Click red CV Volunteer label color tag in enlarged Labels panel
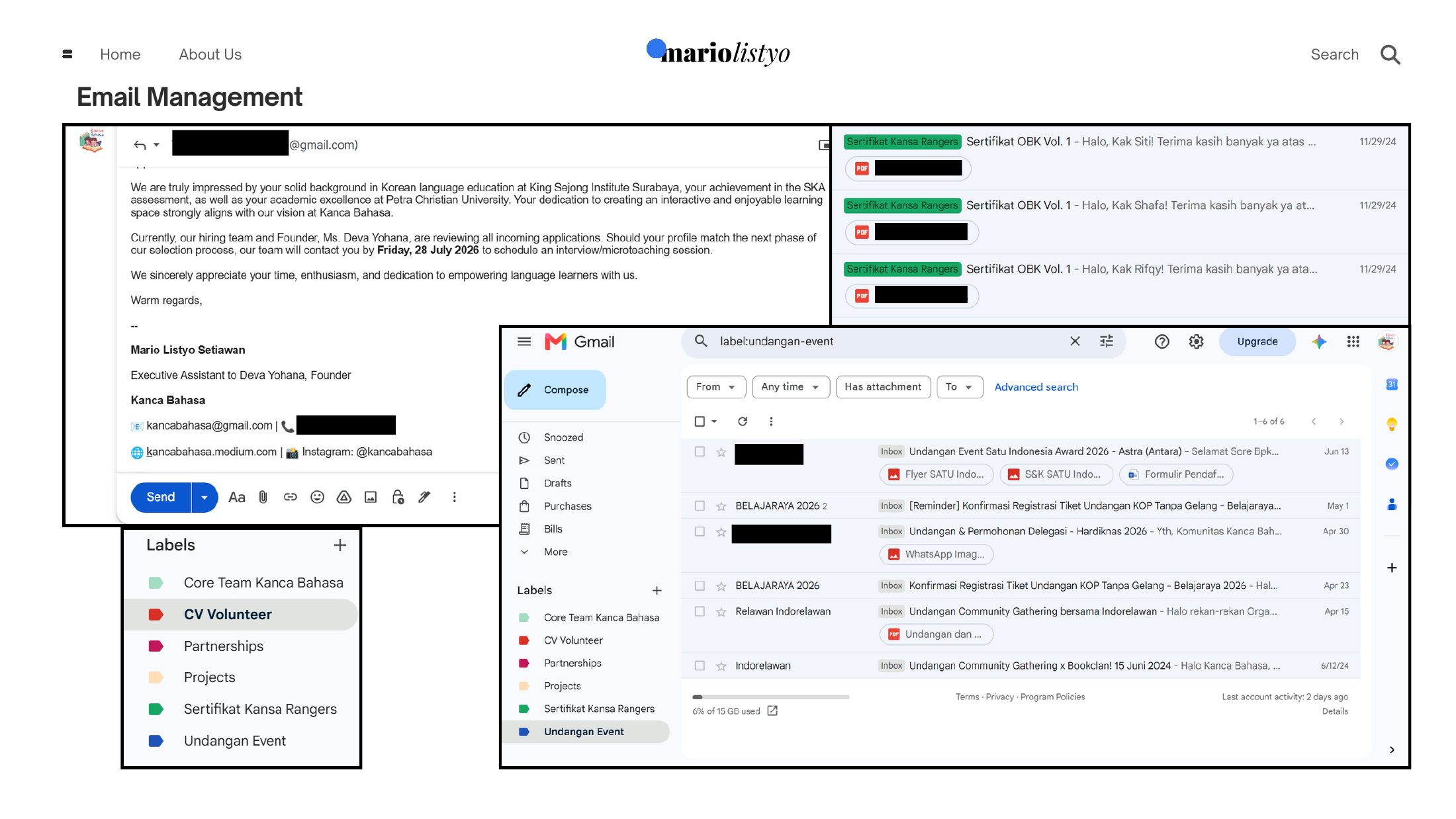Image resolution: width=1456 pixels, height=819 pixels. click(156, 615)
